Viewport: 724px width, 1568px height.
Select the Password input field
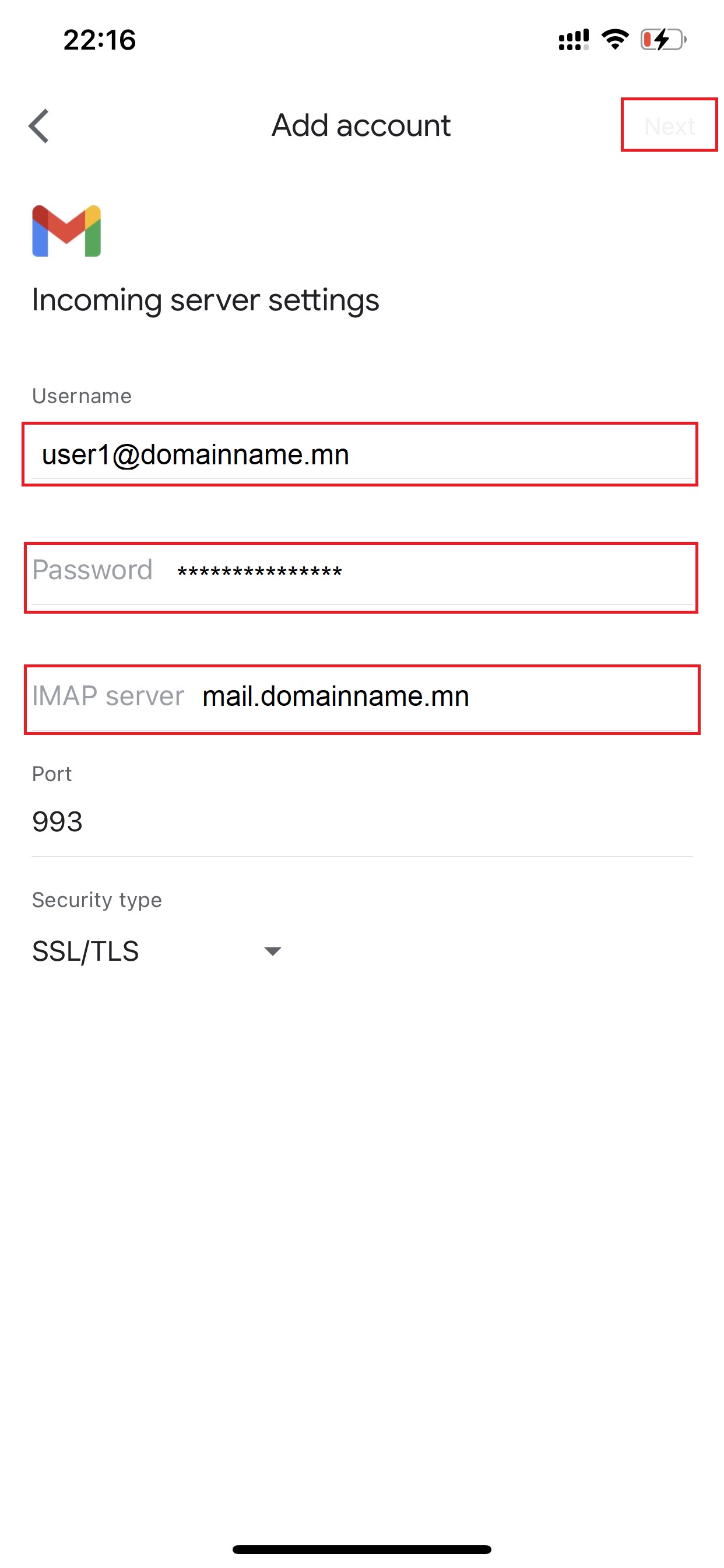click(361, 577)
